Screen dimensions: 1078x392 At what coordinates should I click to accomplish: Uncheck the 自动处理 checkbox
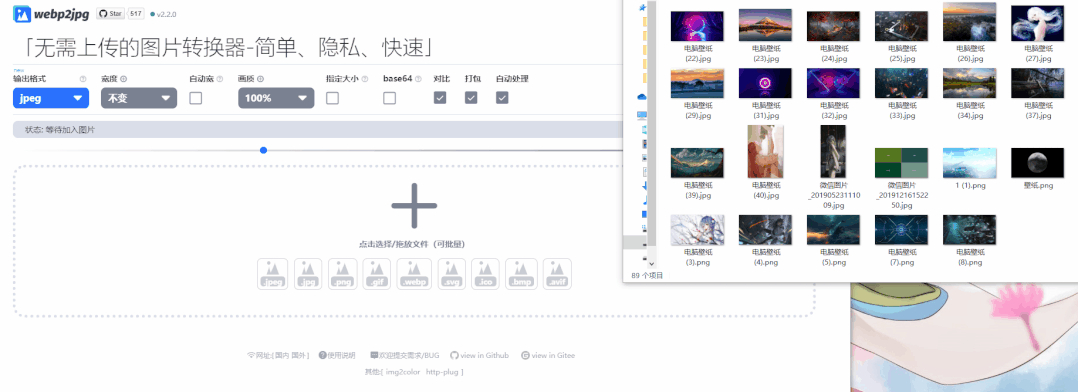pyautogui.click(x=503, y=98)
